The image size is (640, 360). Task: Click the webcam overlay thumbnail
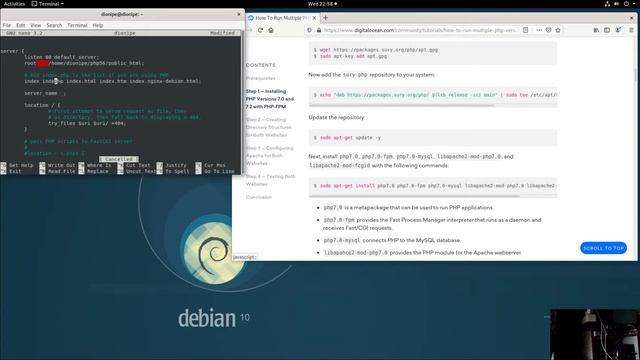(x=595, y=335)
